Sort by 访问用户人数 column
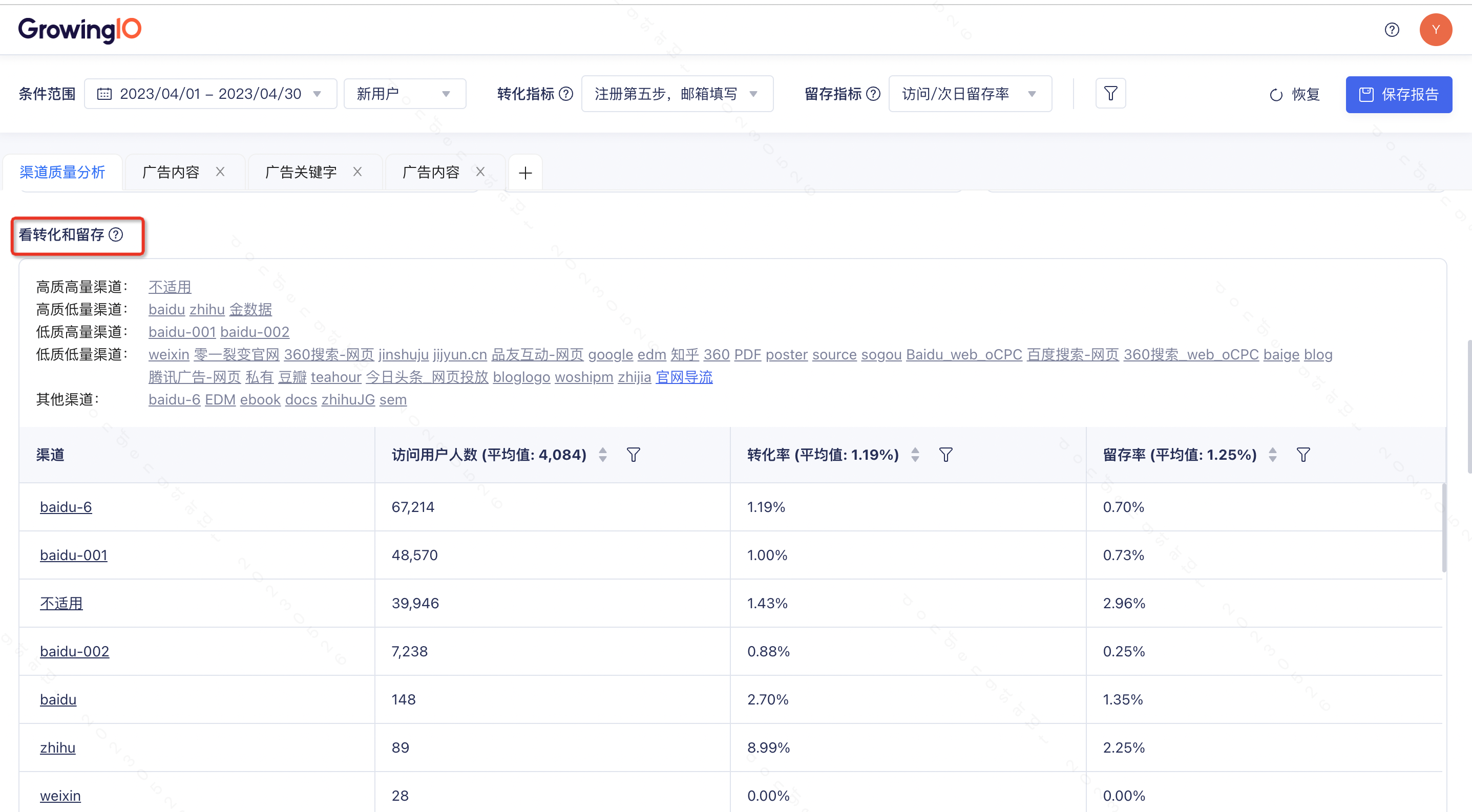Screen dimensions: 1472x812 click(603, 455)
